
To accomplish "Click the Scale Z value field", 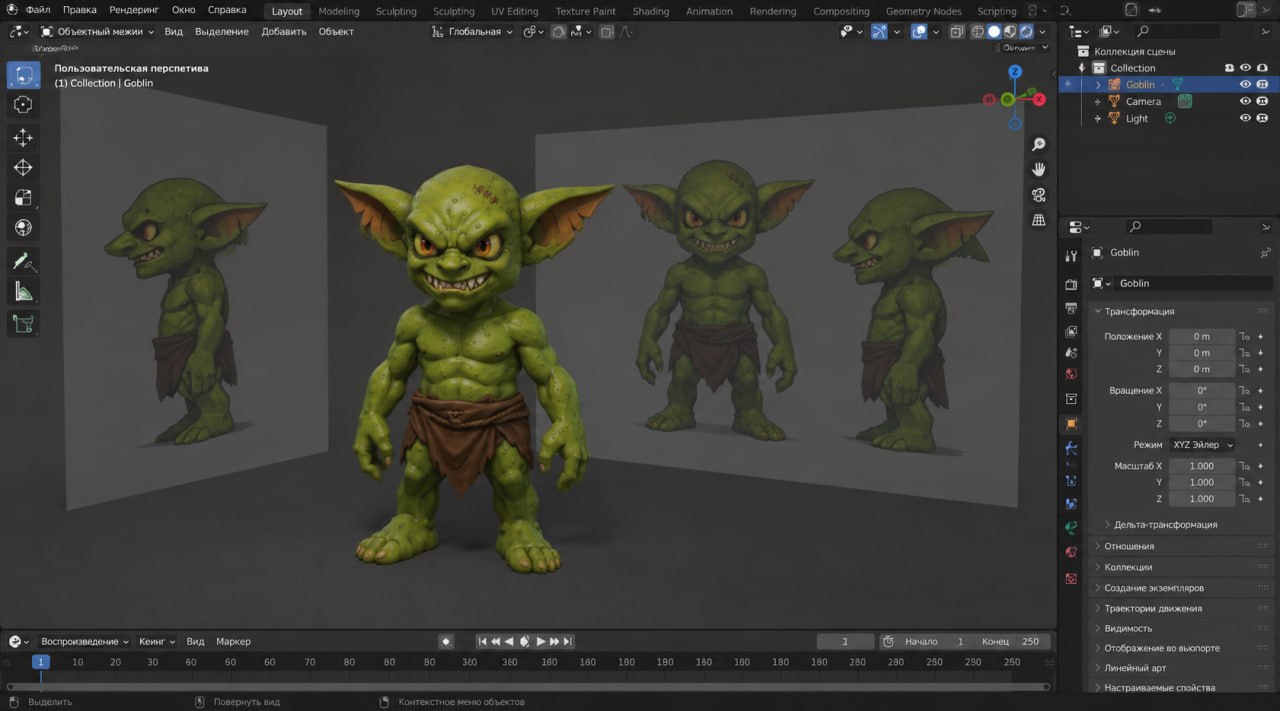I will click(1201, 498).
